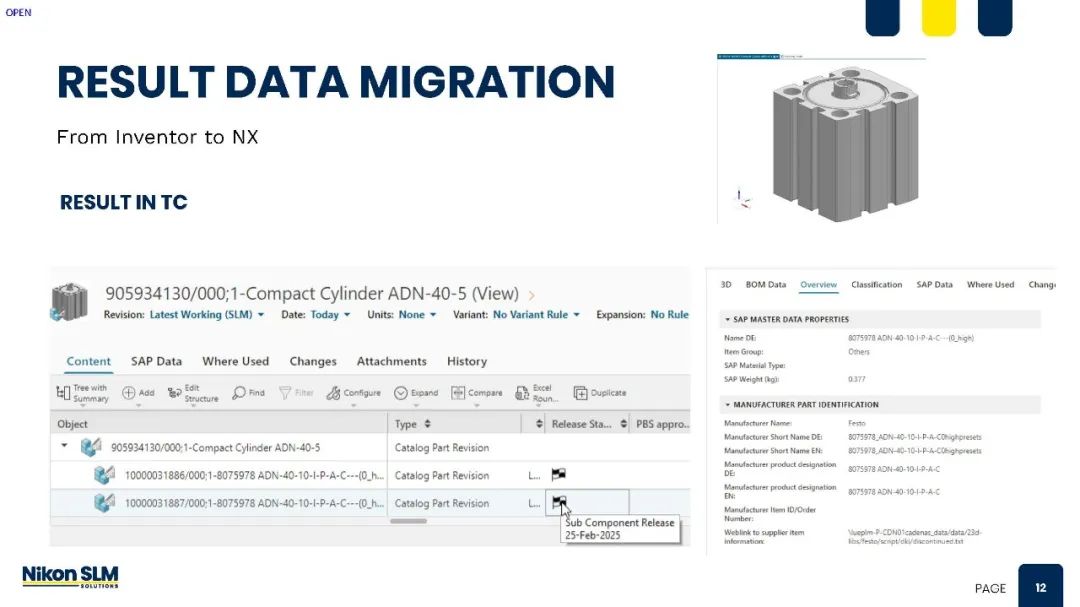
Task: Select the 905934130 Compact Cylinder ADN-40-5 row
Action: pos(370,447)
